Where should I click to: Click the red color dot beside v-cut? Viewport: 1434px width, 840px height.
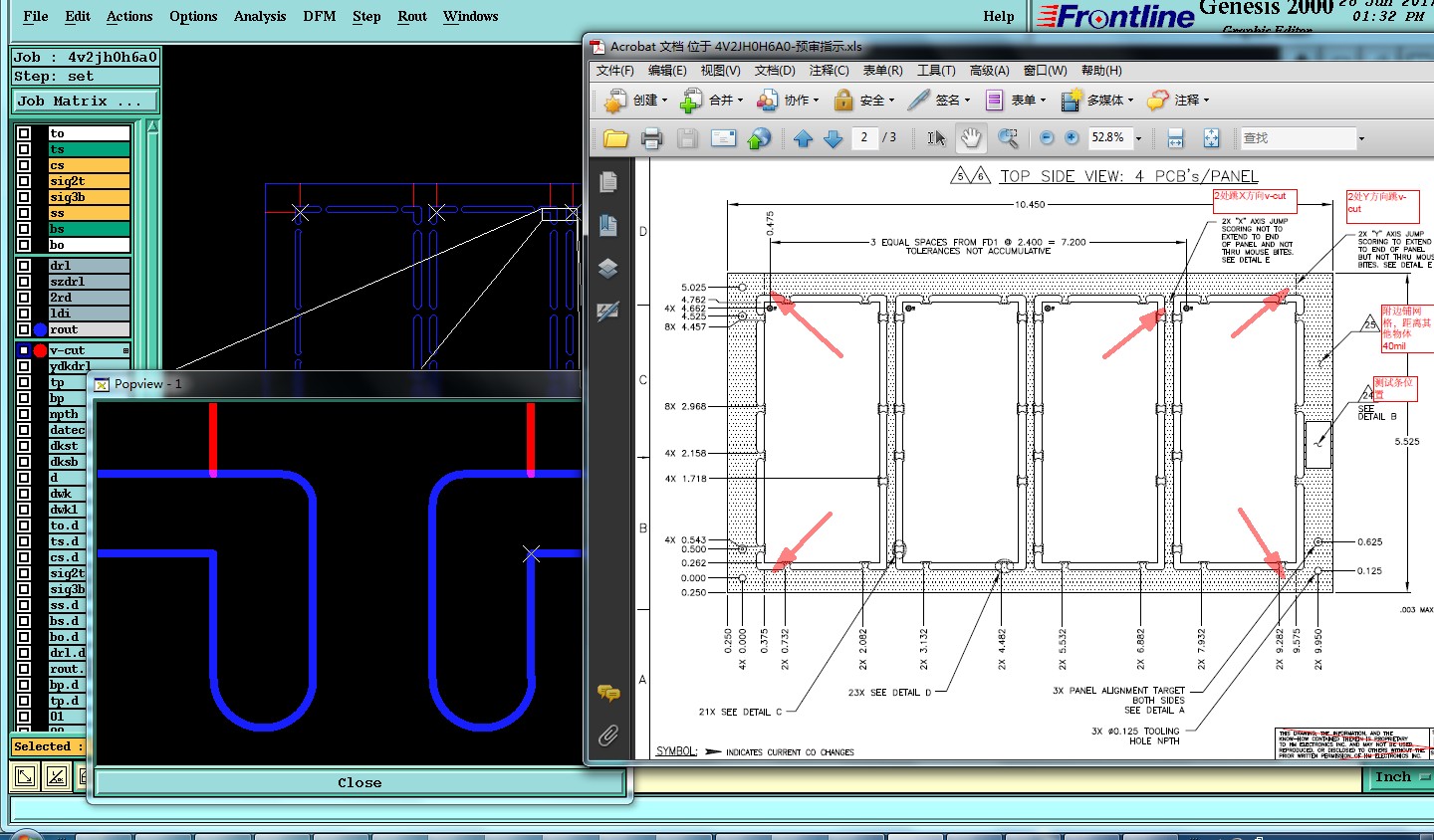click(40, 350)
